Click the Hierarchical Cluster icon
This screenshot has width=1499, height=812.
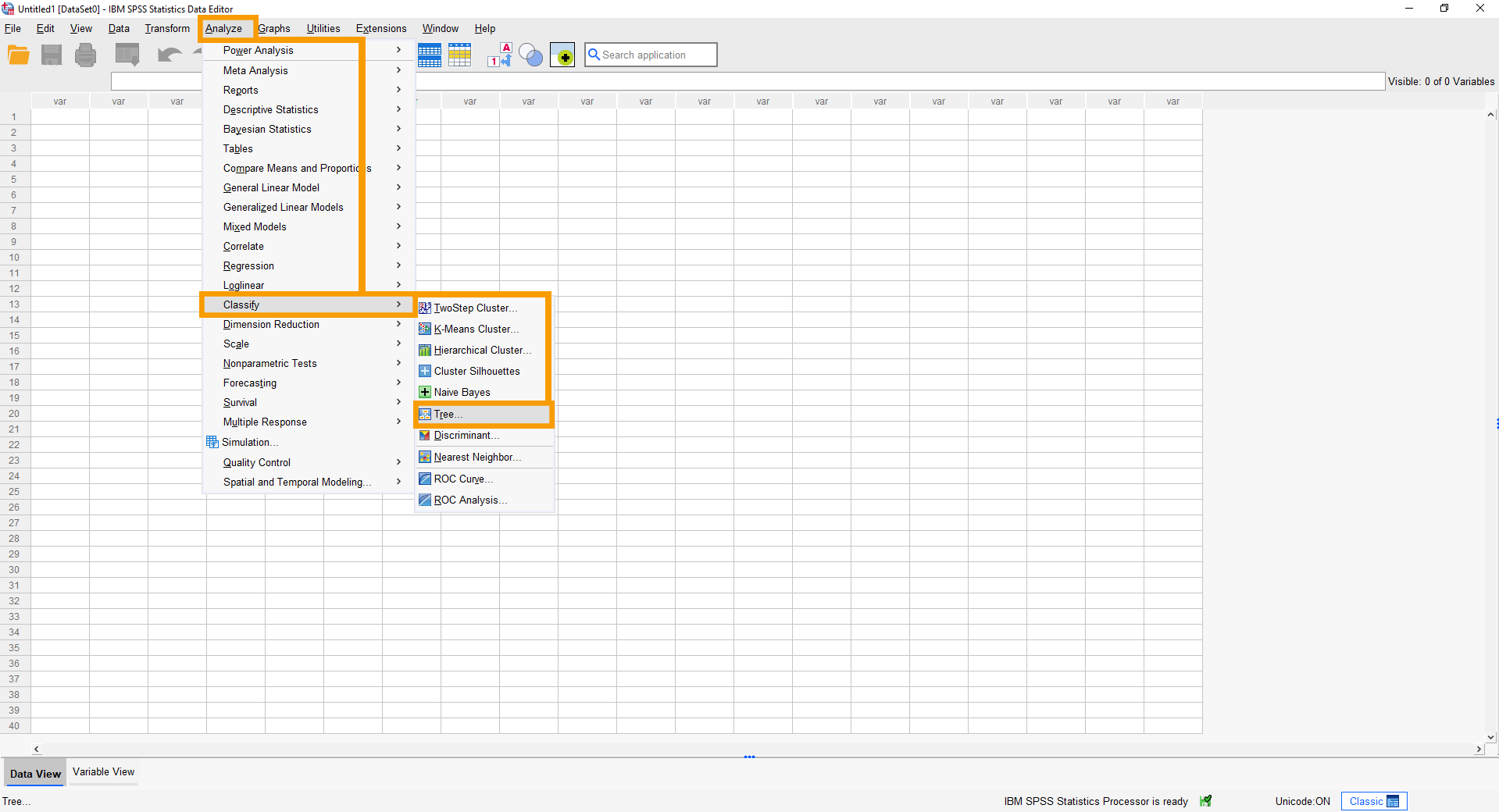tap(425, 350)
